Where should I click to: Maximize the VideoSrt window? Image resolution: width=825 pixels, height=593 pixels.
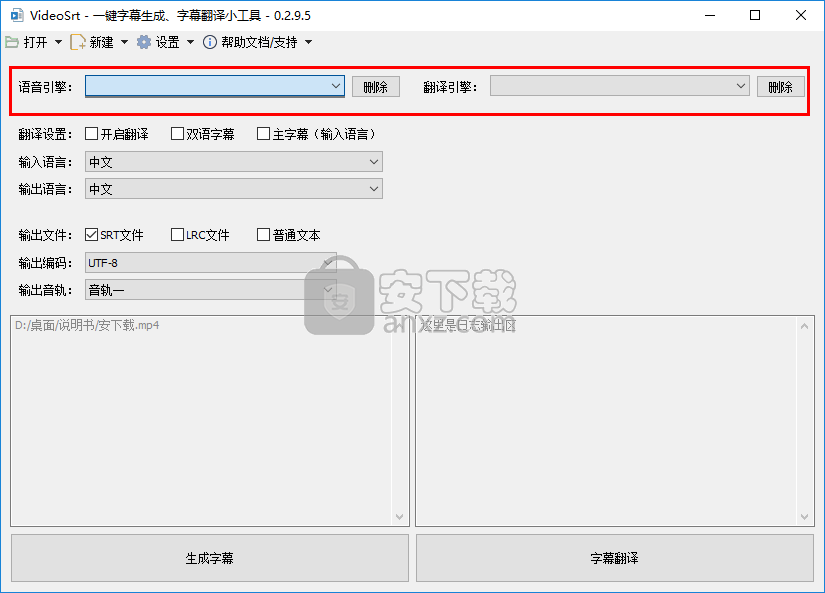pyautogui.click(x=755, y=15)
